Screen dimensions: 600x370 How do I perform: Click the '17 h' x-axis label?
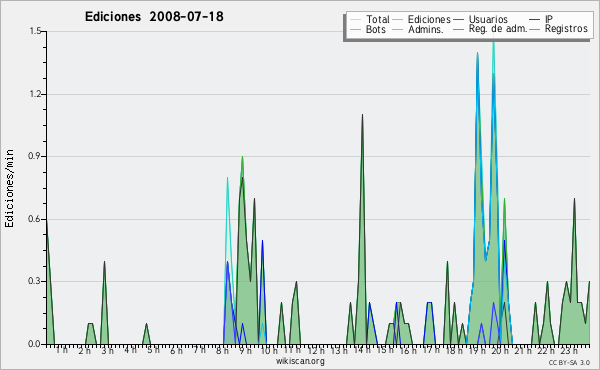coord(431,350)
